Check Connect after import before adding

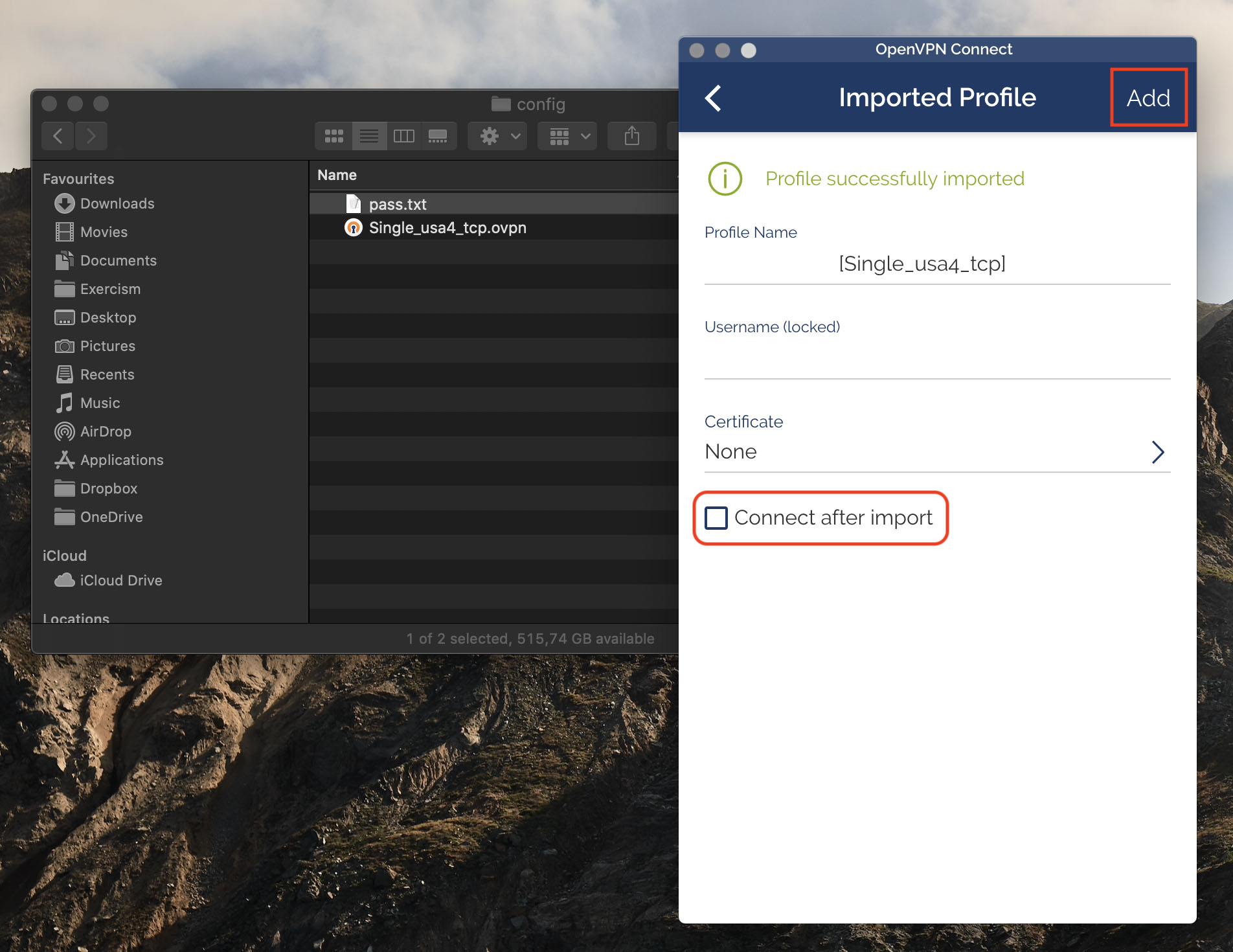(x=716, y=517)
